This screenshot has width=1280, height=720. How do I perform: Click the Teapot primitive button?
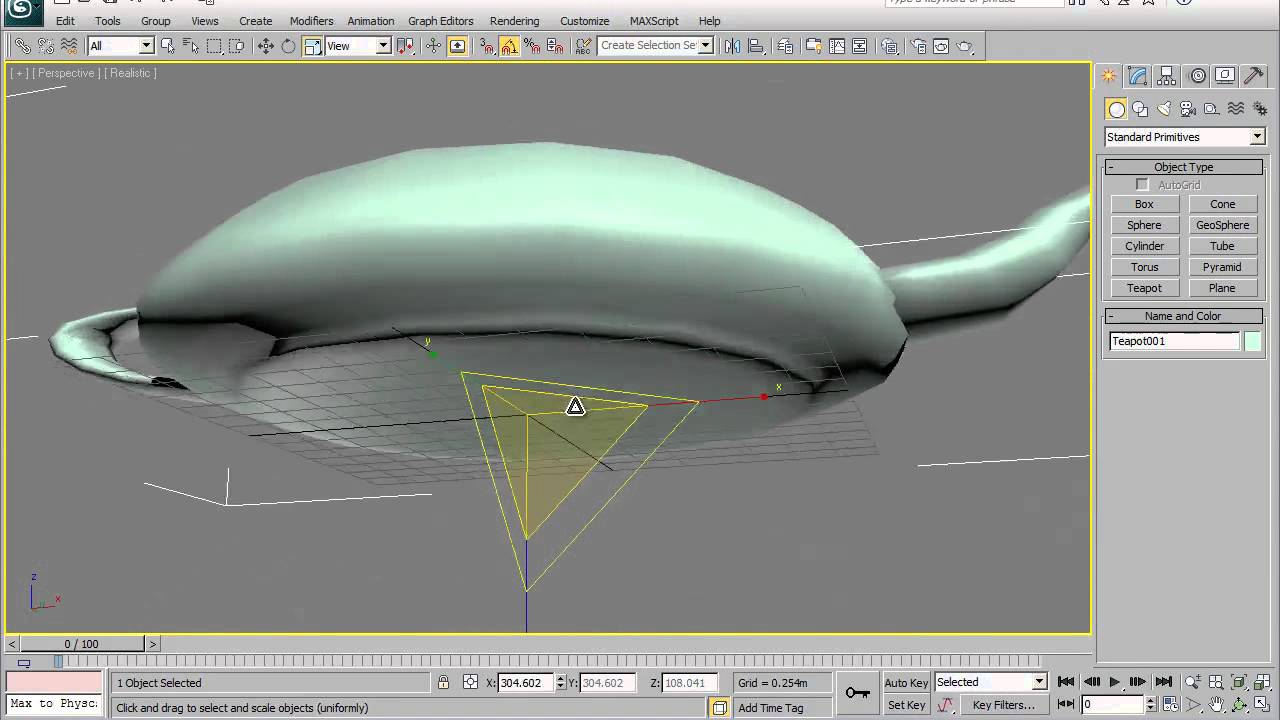[x=1144, y=288]
